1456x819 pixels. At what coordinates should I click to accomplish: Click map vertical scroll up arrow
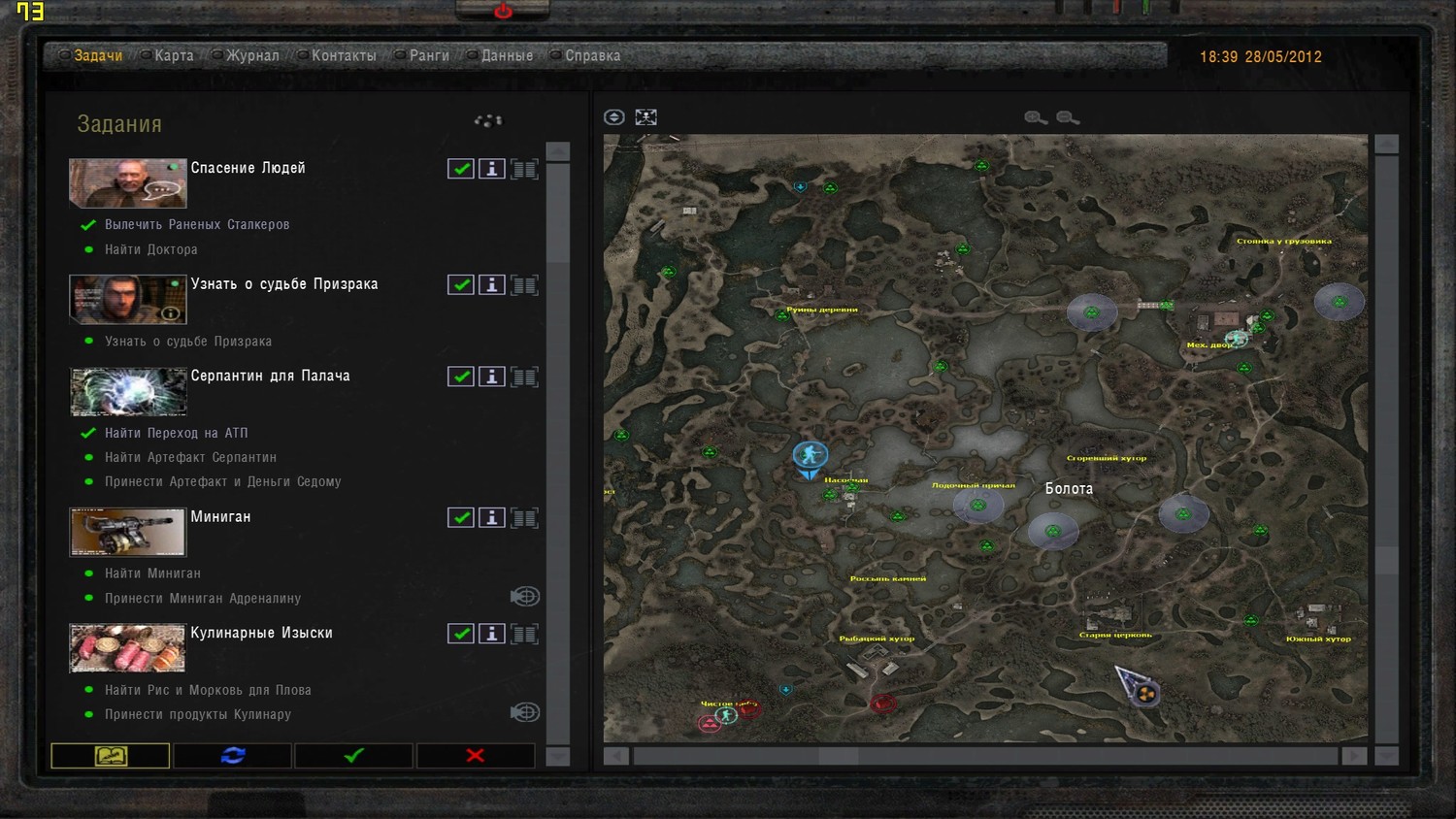click(1387, 144)
